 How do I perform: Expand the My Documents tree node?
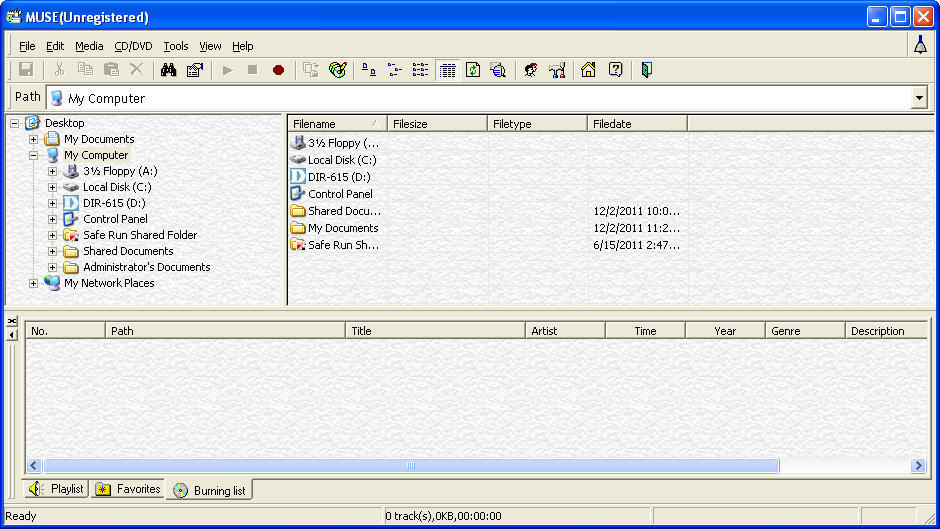[34, 139]
